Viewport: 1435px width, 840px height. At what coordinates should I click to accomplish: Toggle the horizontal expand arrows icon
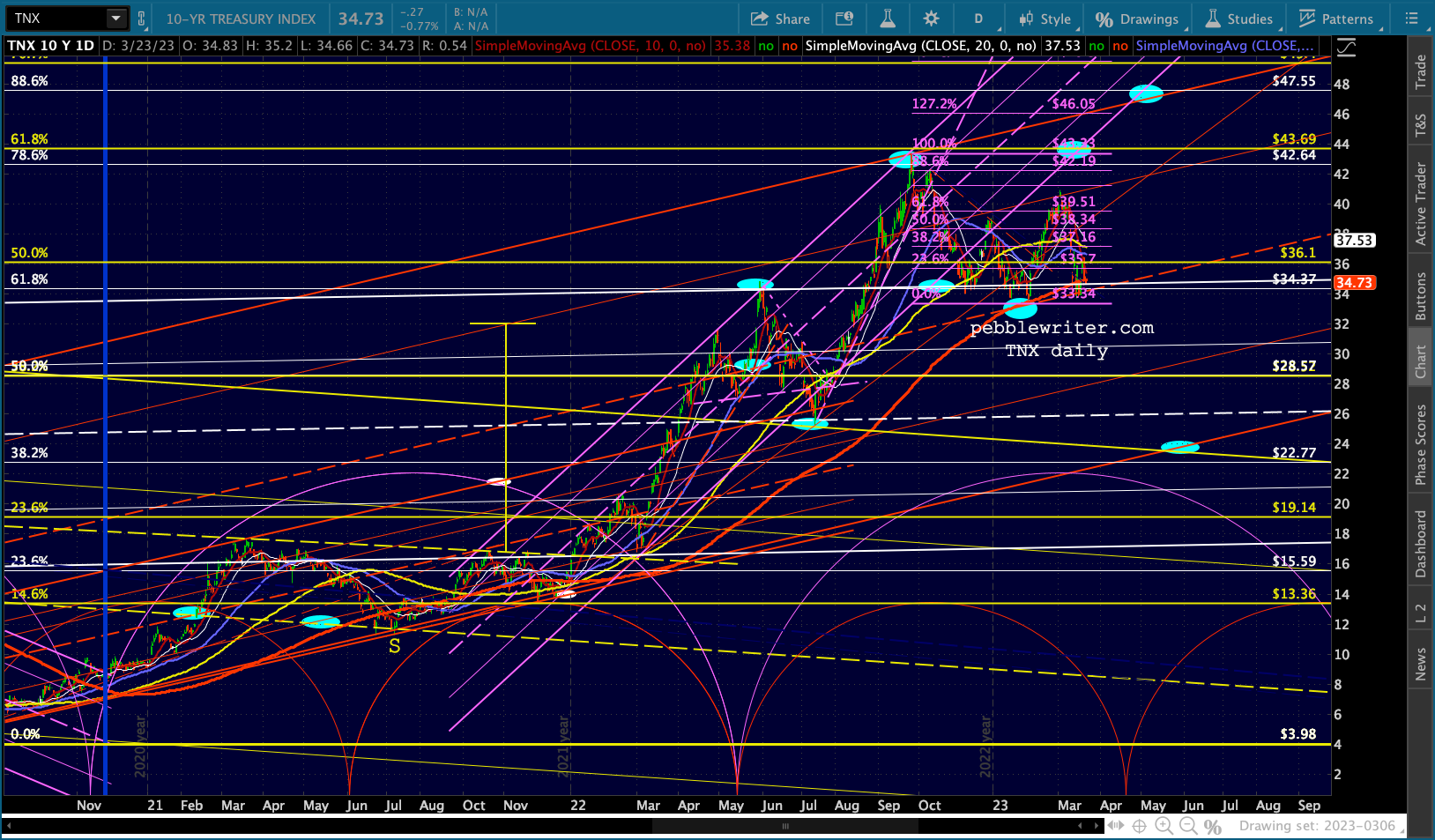1115,826
